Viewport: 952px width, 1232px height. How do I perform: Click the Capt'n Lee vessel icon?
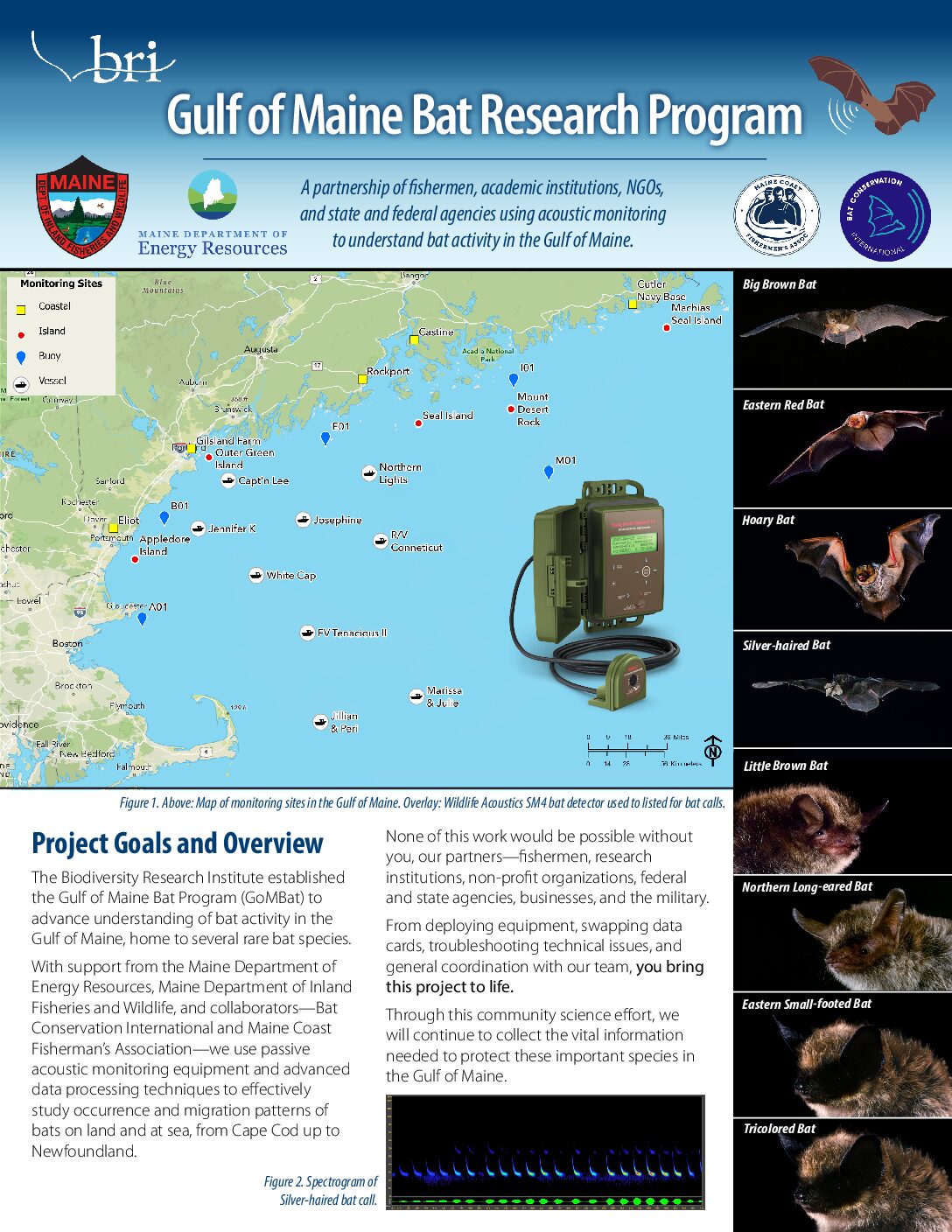(228, 480)
